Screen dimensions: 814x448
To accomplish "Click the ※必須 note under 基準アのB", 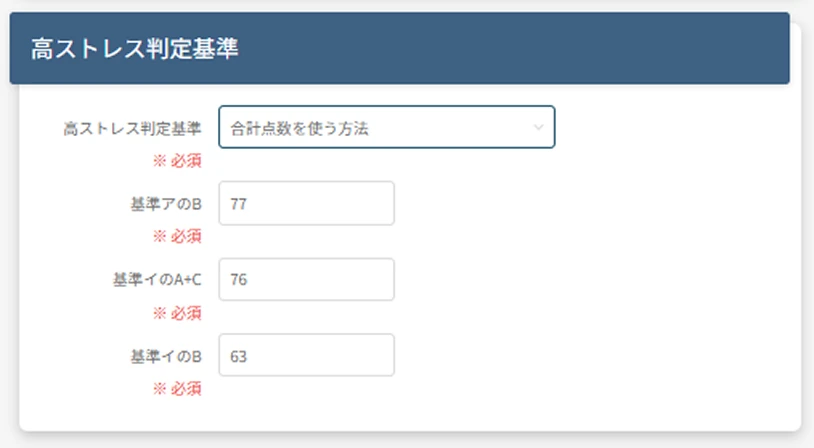I will (x=177, y=237).
